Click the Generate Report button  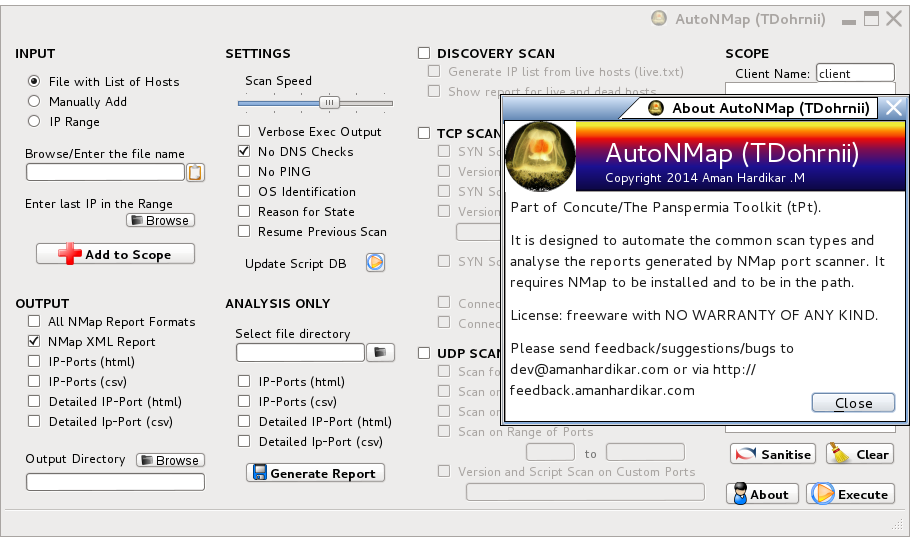coord(315,473)
